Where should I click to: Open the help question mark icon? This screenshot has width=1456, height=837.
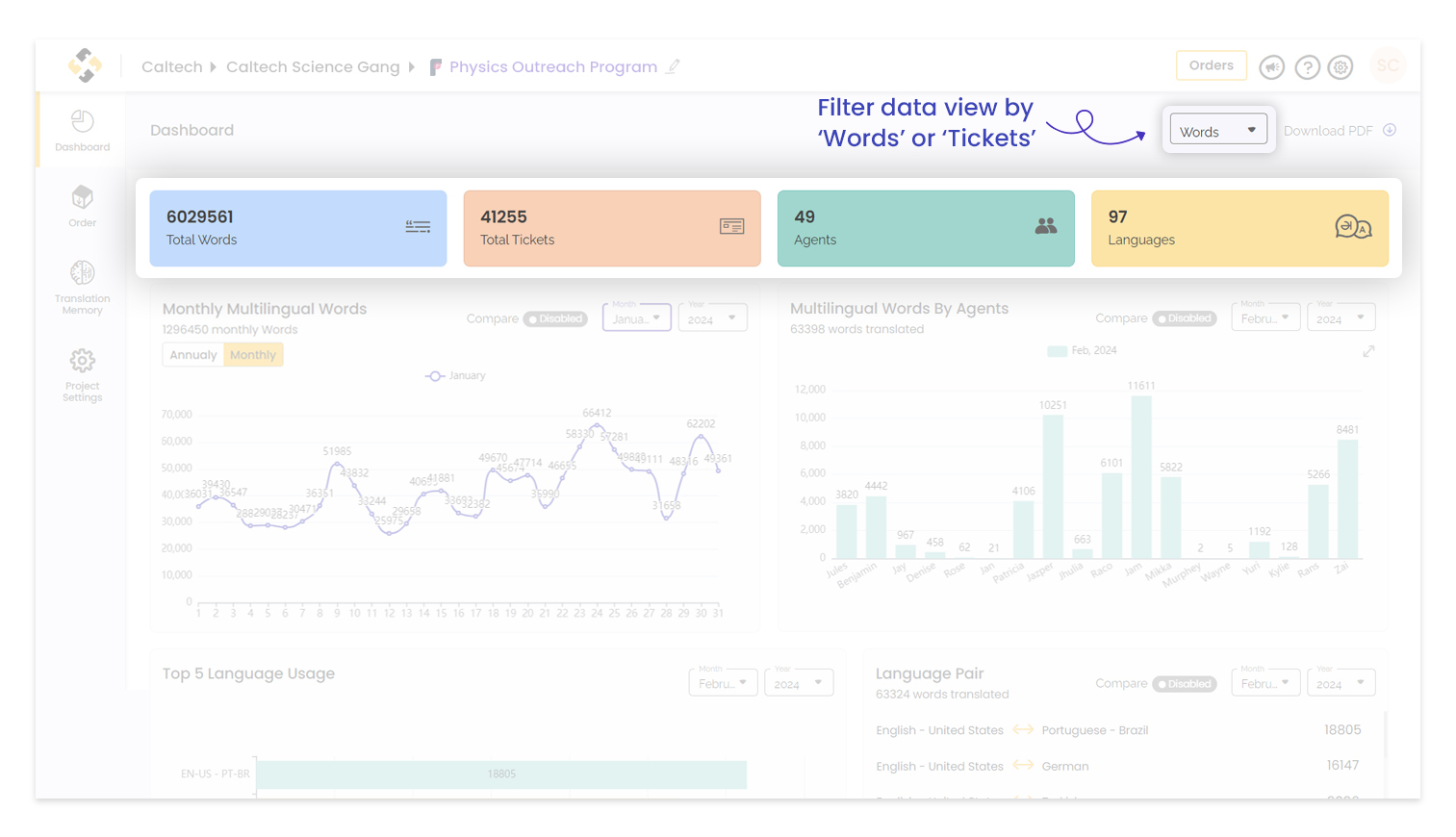[x=1307, y=67]
